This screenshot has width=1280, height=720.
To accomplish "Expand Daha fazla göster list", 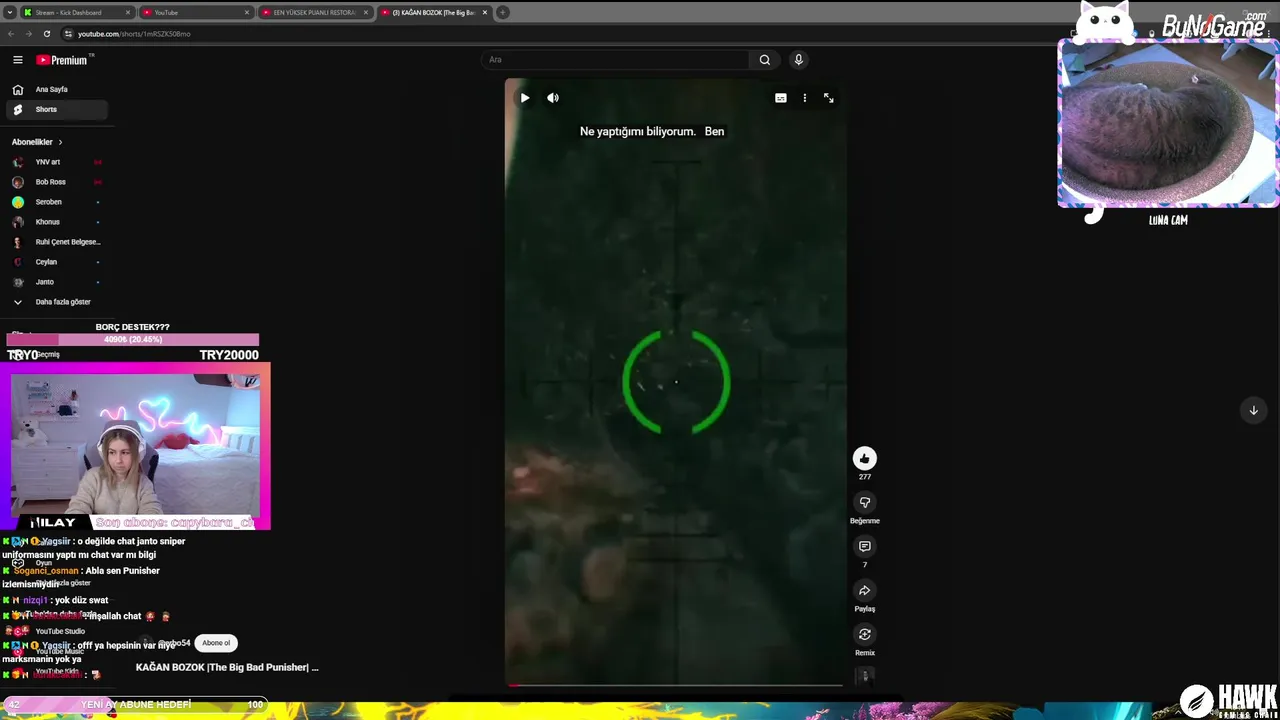I will pyautogui.click(x=58, y=302).
